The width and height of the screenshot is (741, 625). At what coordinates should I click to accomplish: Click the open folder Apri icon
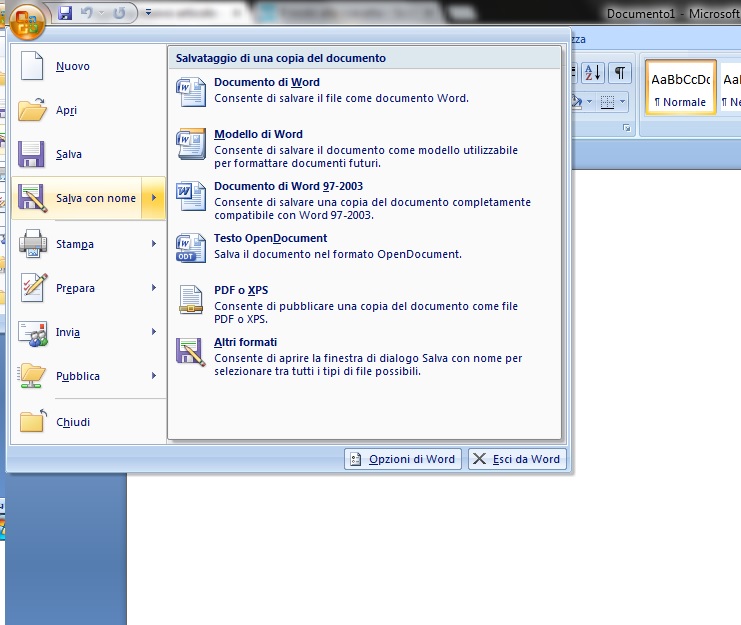pos(32,109)
